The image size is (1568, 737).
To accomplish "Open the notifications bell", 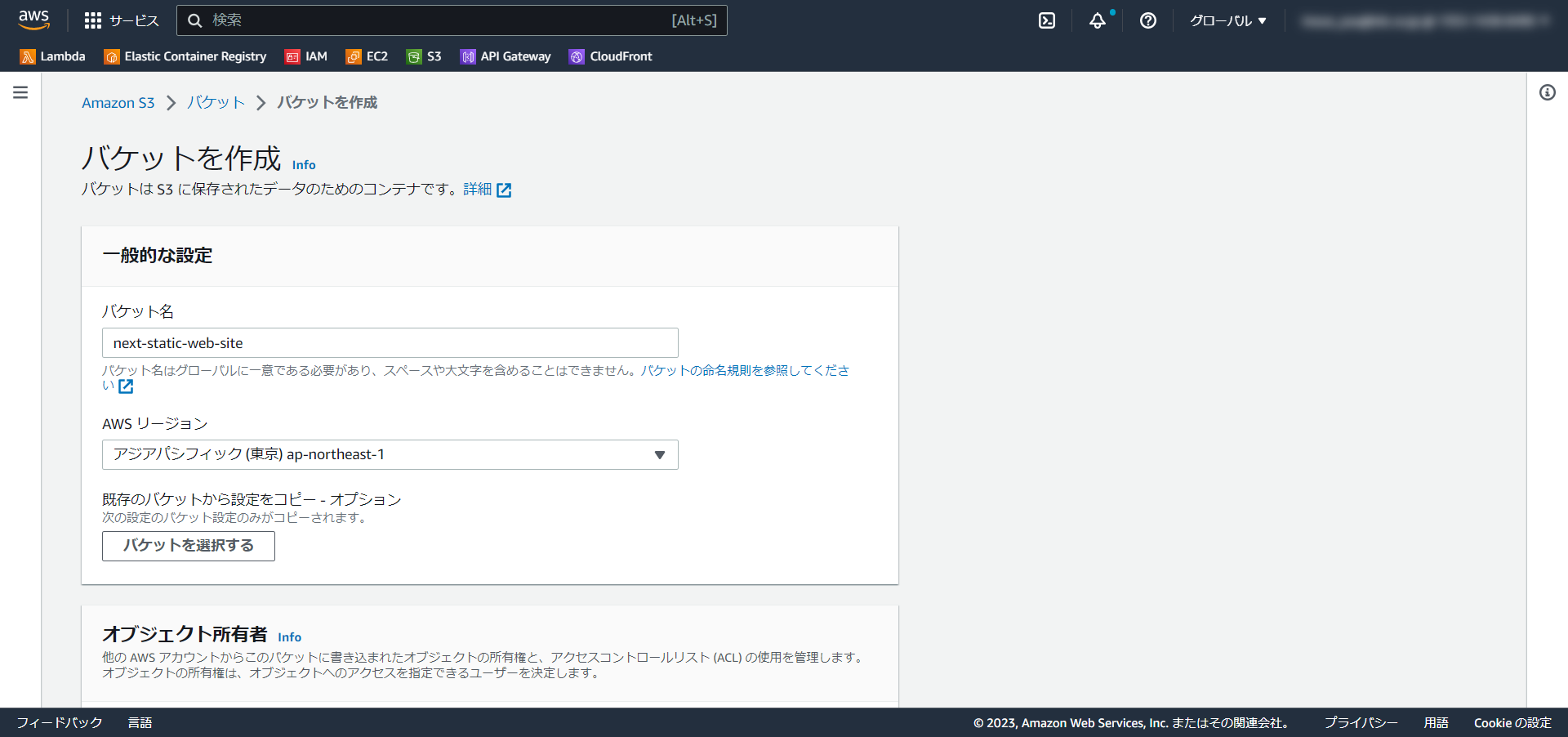I will click(1098, 20).
